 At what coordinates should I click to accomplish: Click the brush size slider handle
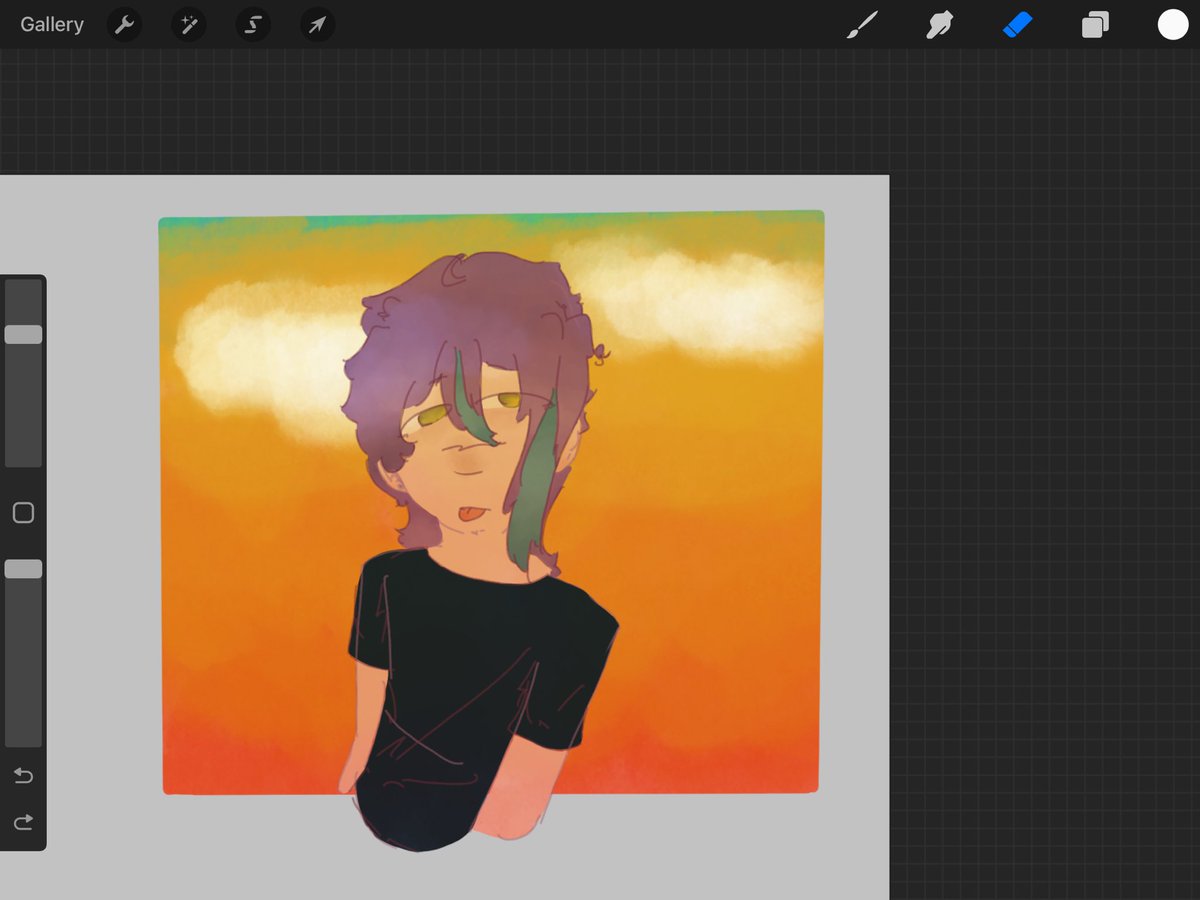[x=23, y=334]
